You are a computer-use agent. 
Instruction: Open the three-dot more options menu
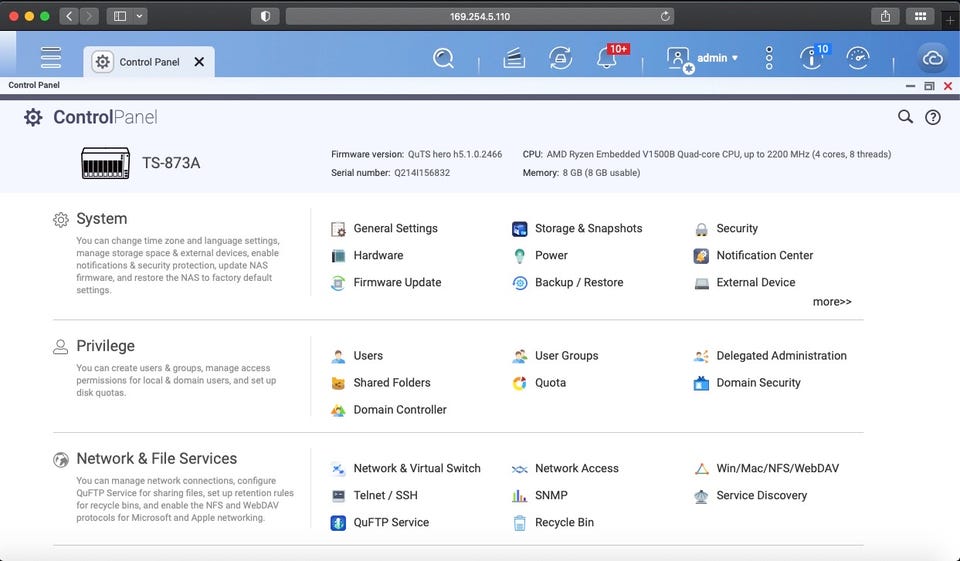click(768, 58)
